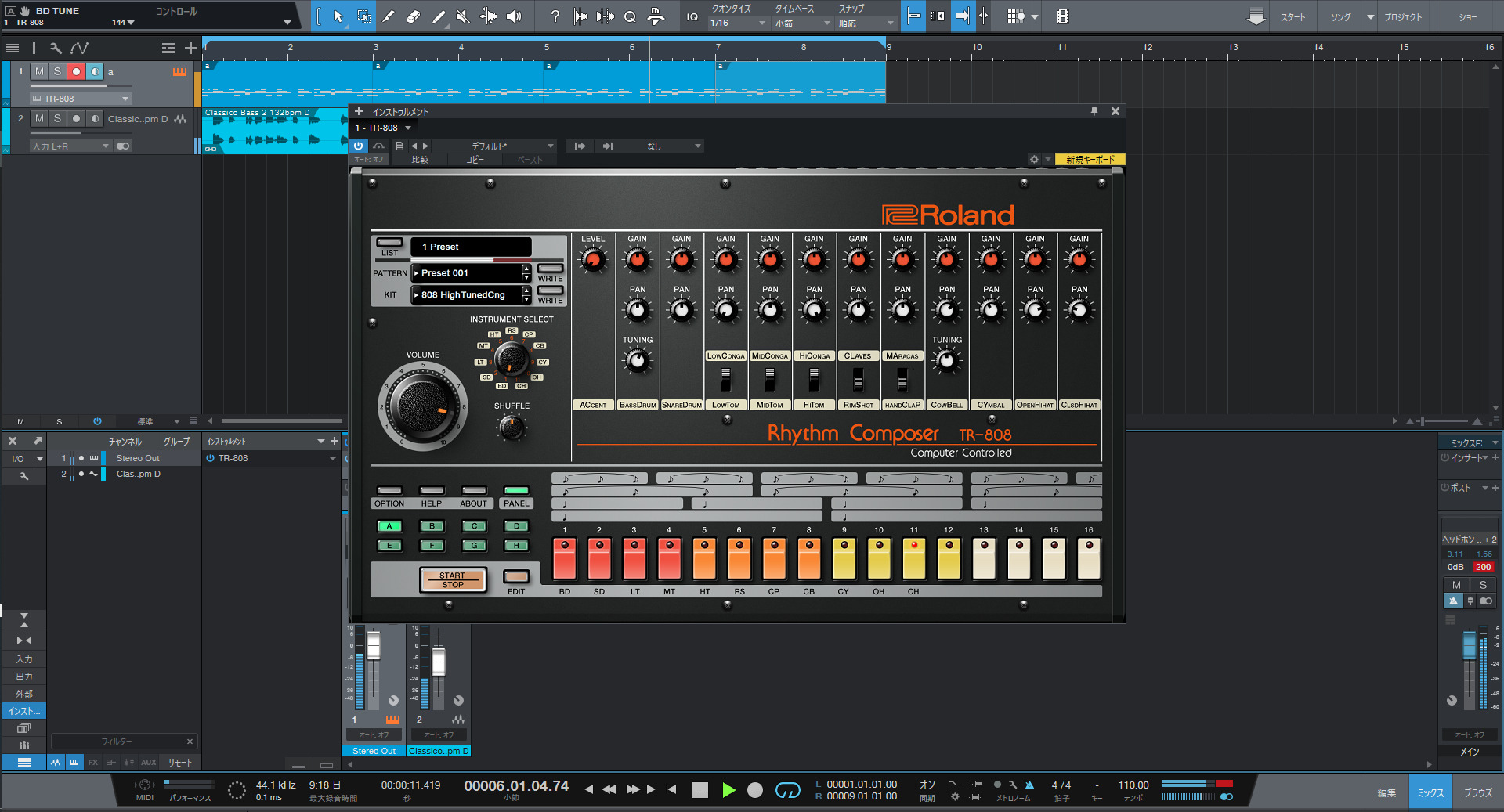Adjust Stereo Out channel fader
This screenshot has width=1504, height=812.
click(374, 647)
